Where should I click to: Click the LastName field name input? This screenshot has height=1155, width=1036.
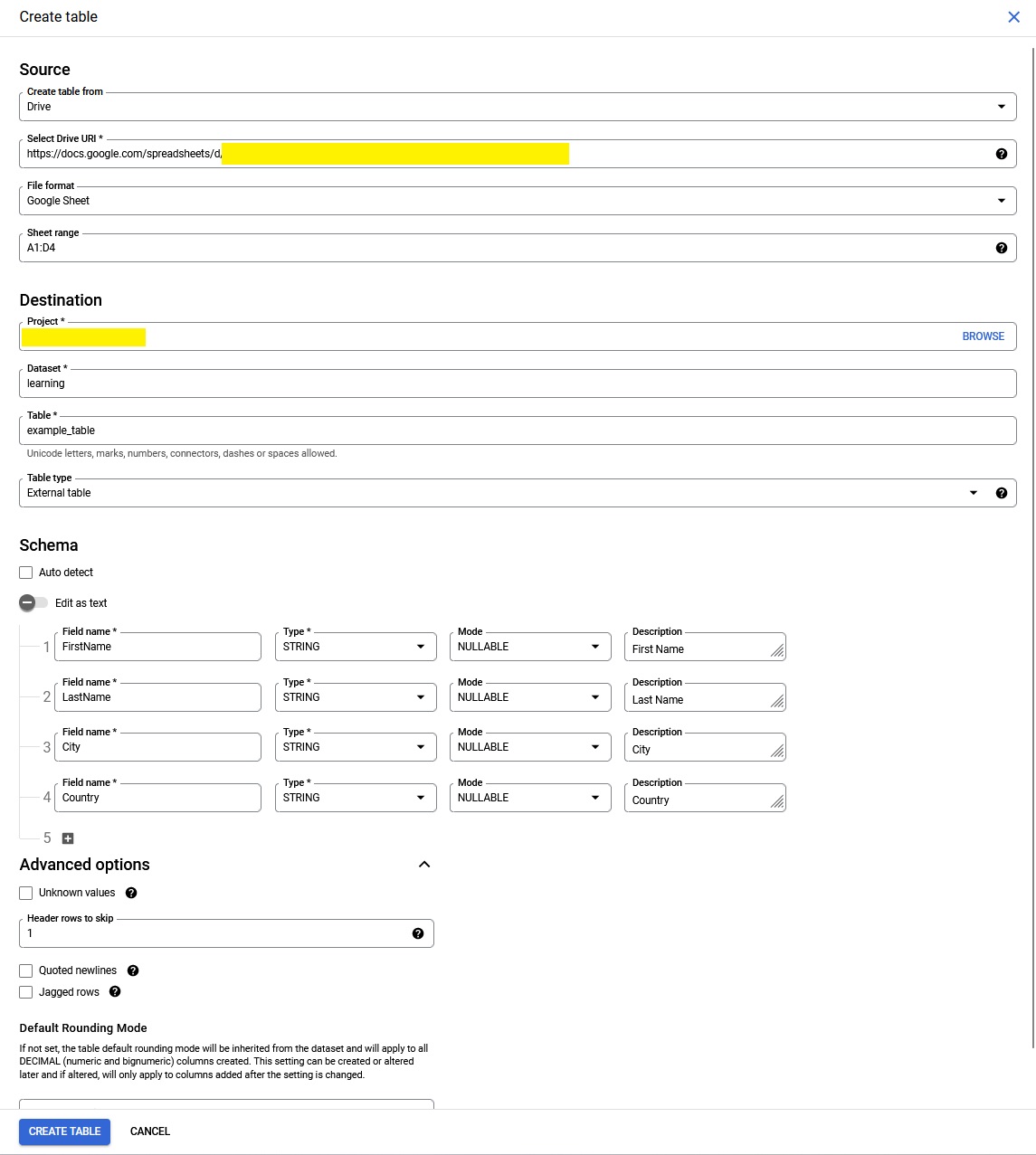(157, 697)
